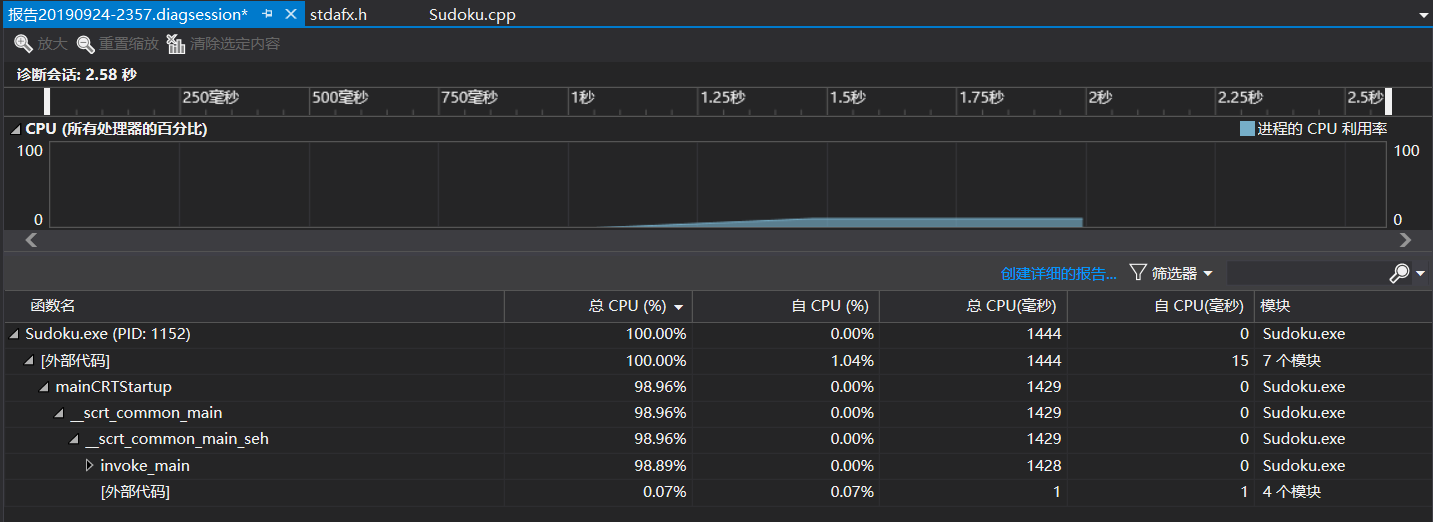1433x522 pixels.
Task: Click the 2秒 mark on the timeline
Action: 1099,98
